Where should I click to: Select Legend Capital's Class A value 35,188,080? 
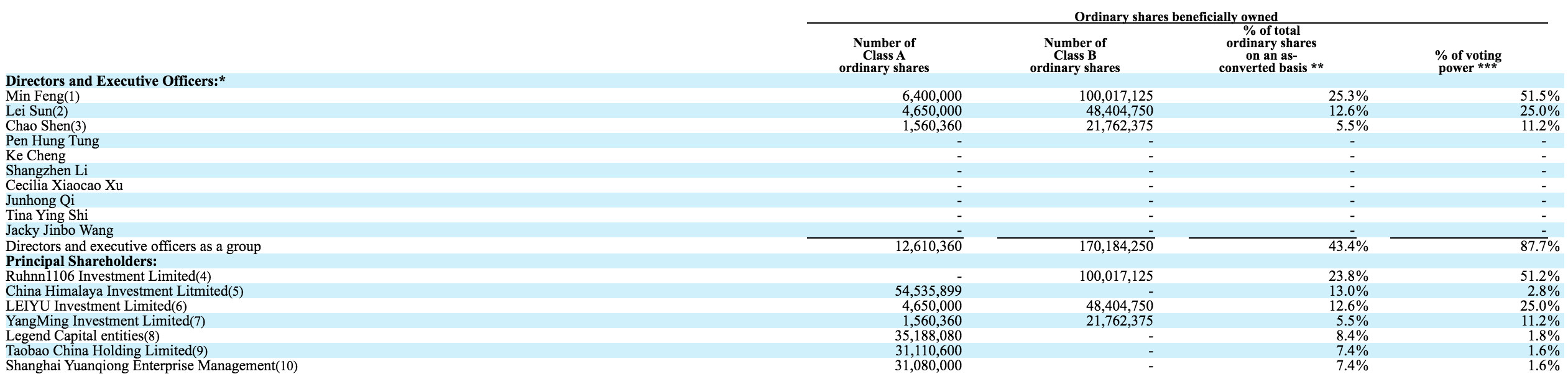[x=927, y=336]
